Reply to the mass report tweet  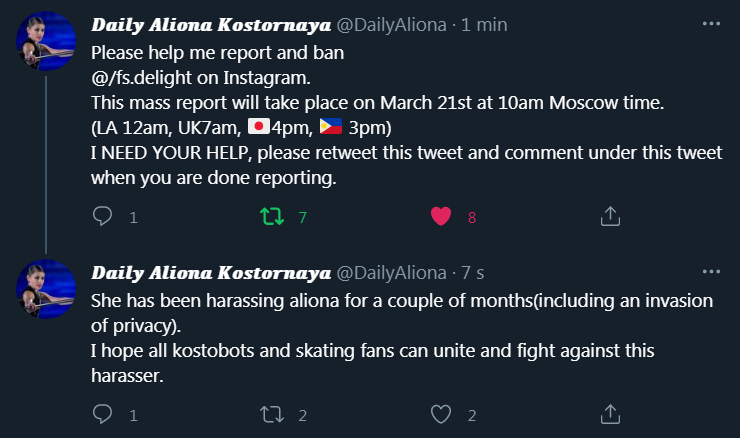[102, 216]
